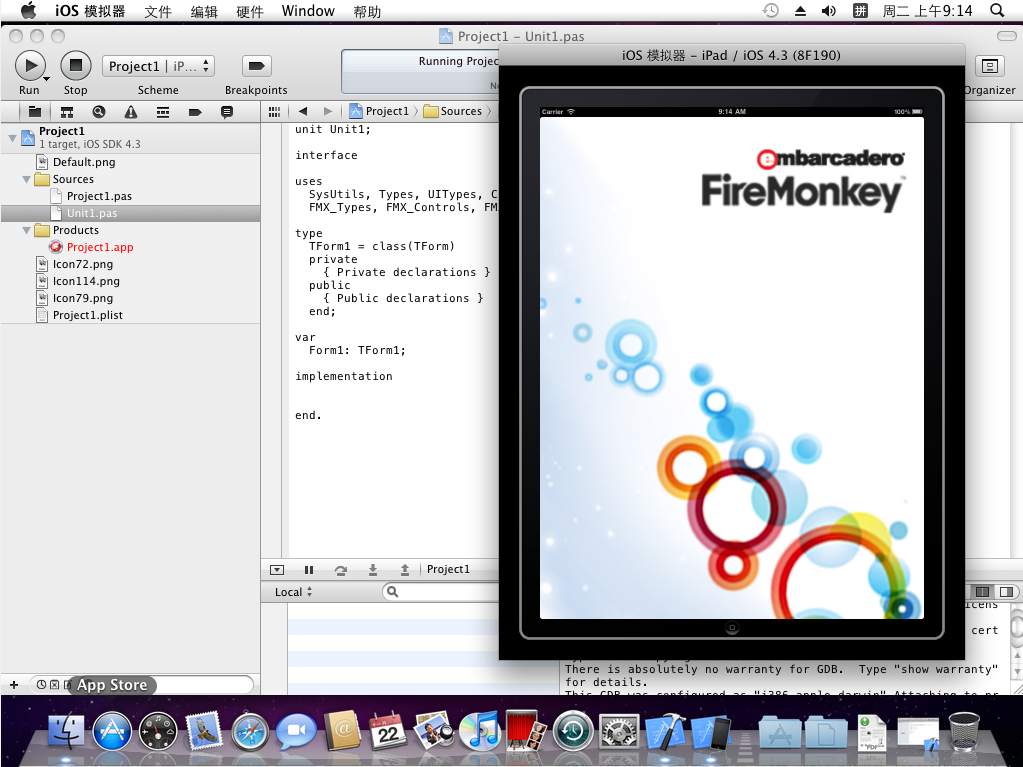
Task: Open the Window menu
Action: click(308, 11)
